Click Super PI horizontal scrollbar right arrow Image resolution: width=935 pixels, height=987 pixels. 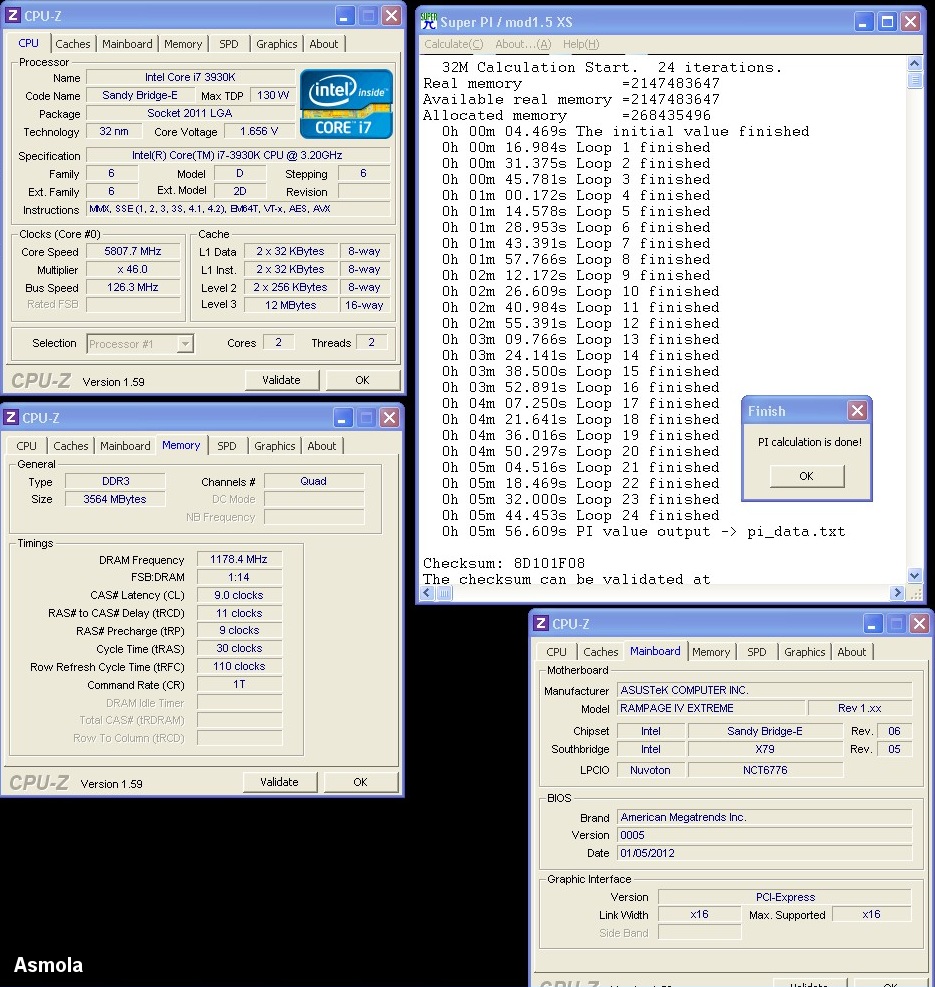coord(898,593)
